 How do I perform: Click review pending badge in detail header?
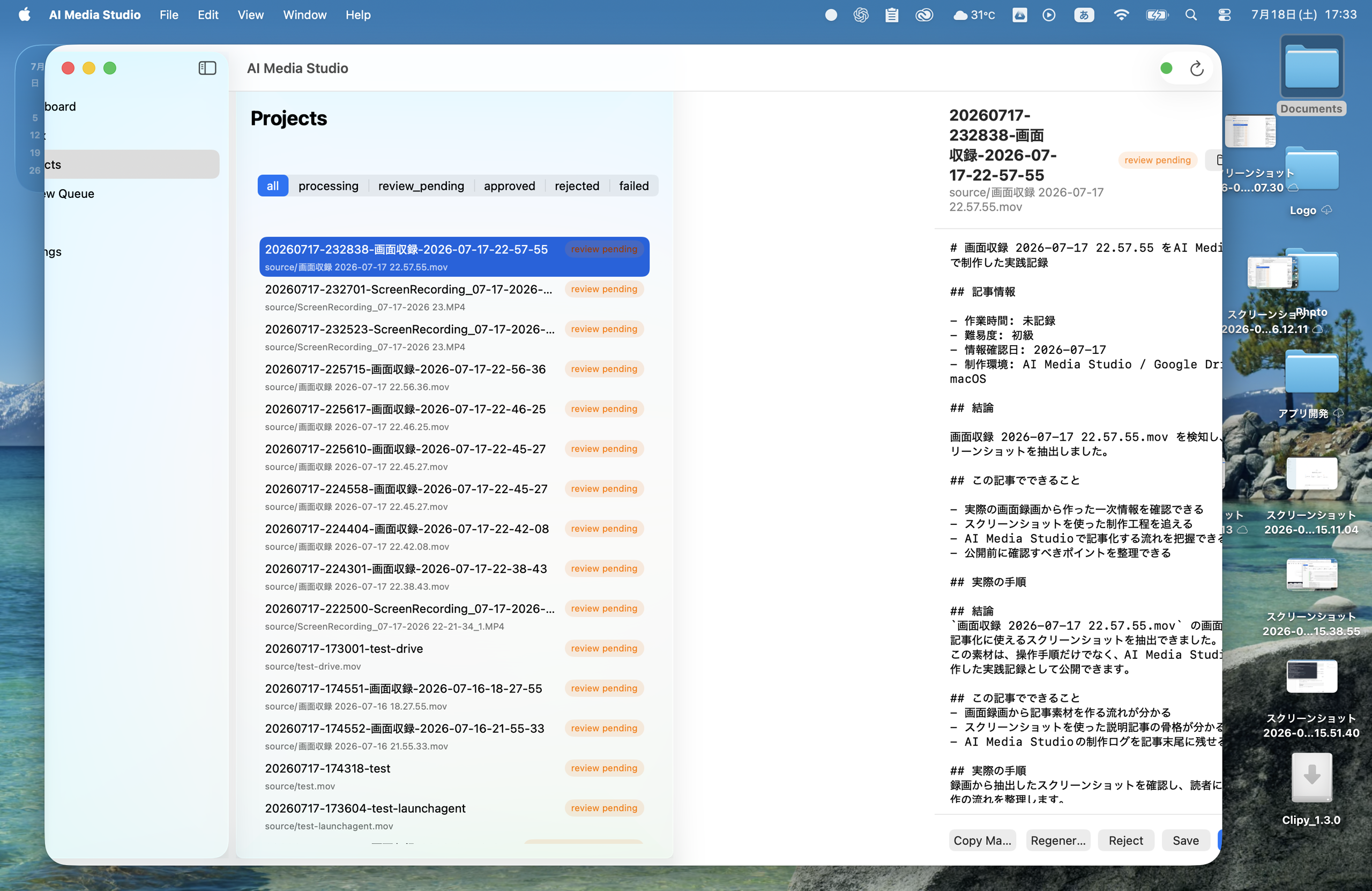(1157, 160)
